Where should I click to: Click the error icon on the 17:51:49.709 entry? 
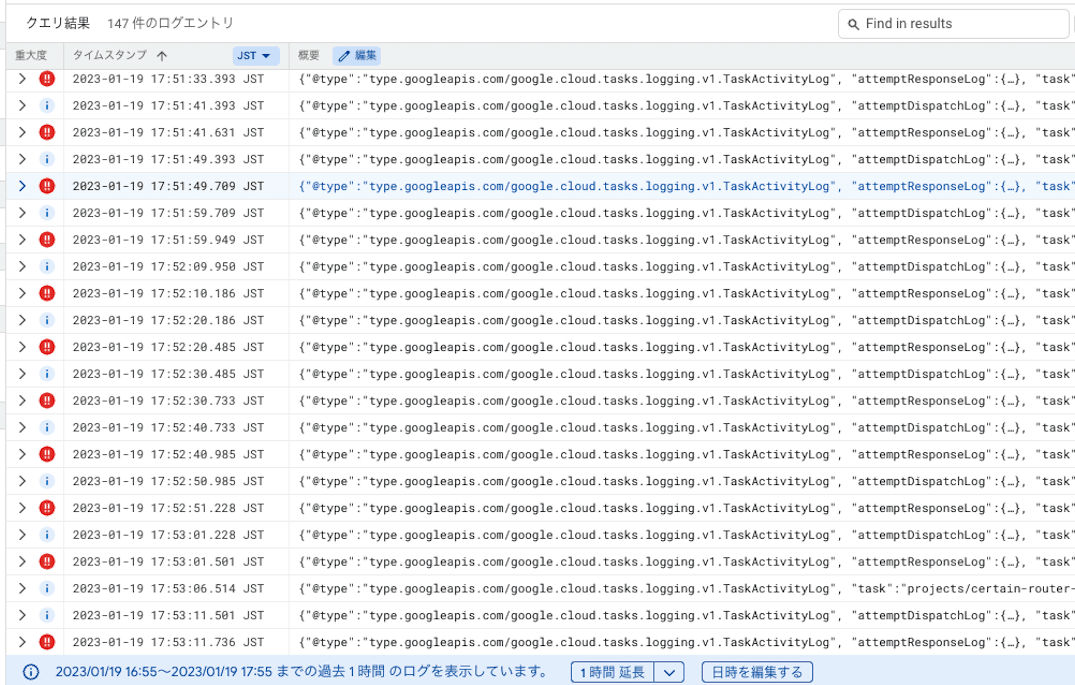47,186
